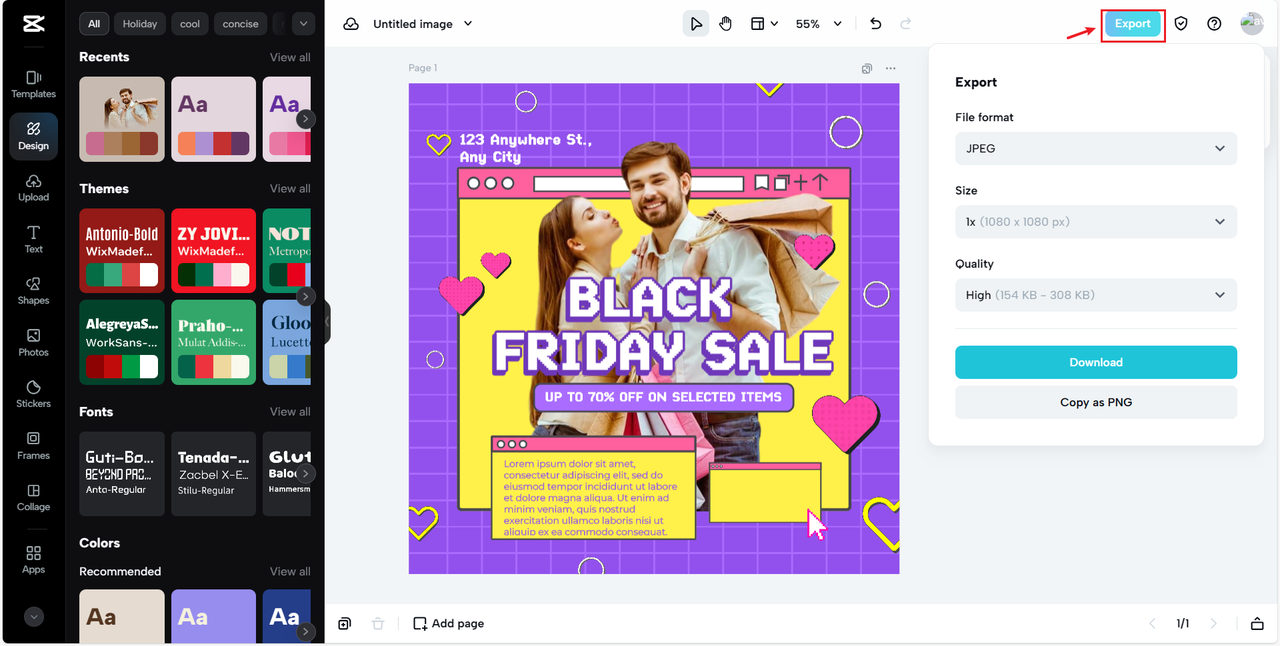Expand the filter tags chevron

coord(303,24)
